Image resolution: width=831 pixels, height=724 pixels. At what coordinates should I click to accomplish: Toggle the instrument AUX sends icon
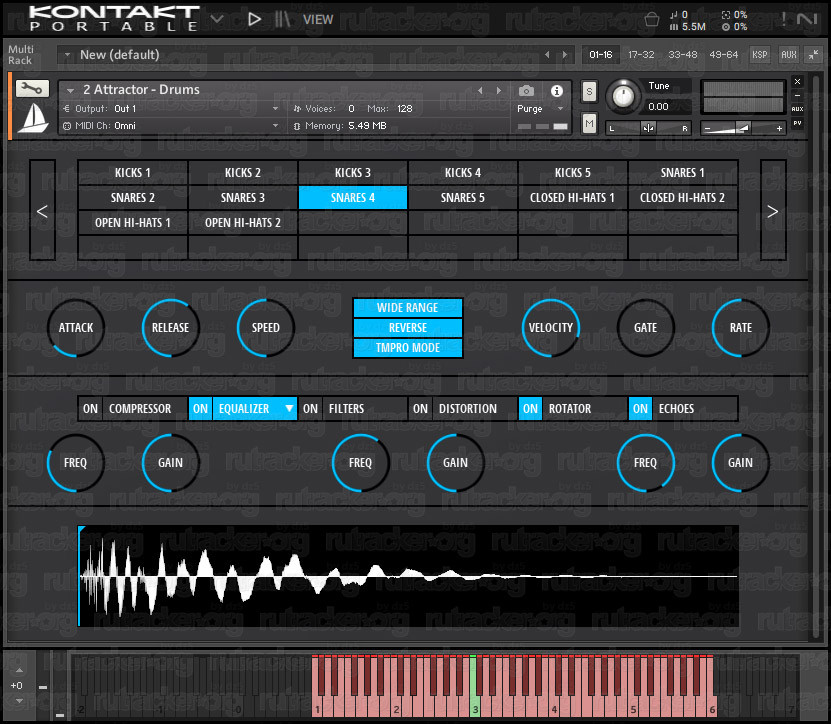point(797,109)
